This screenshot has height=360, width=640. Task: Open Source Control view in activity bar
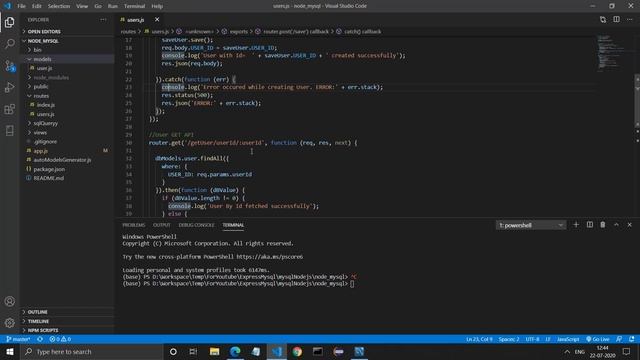pyautogui.click(x=9, y=66)
